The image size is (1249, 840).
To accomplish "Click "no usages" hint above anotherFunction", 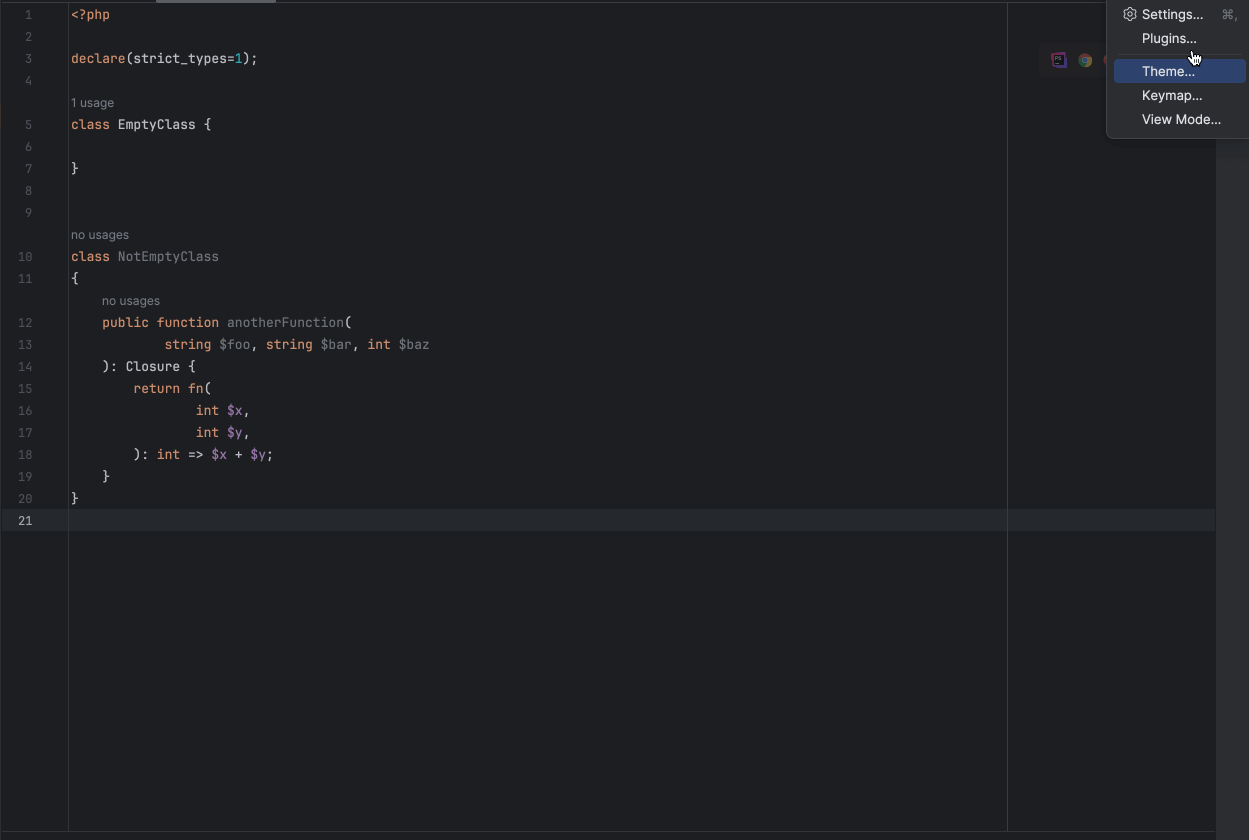I will (x=131, y=301).
